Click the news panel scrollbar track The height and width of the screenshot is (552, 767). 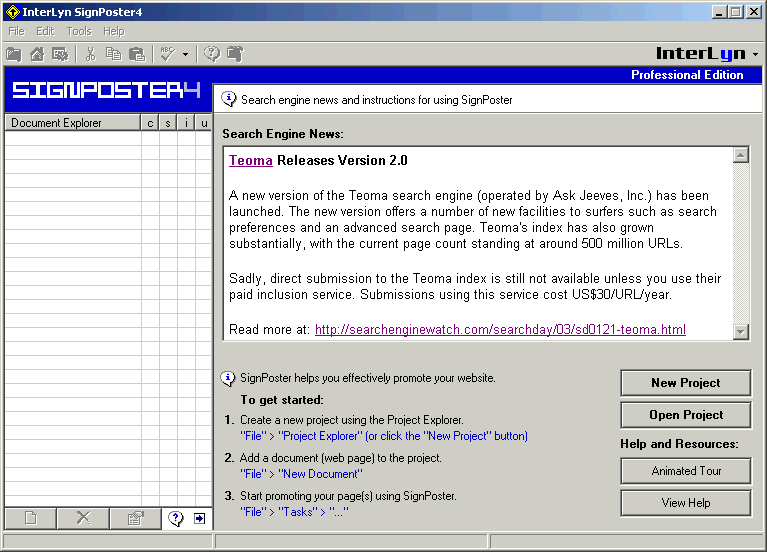click(x=741, y=243)
